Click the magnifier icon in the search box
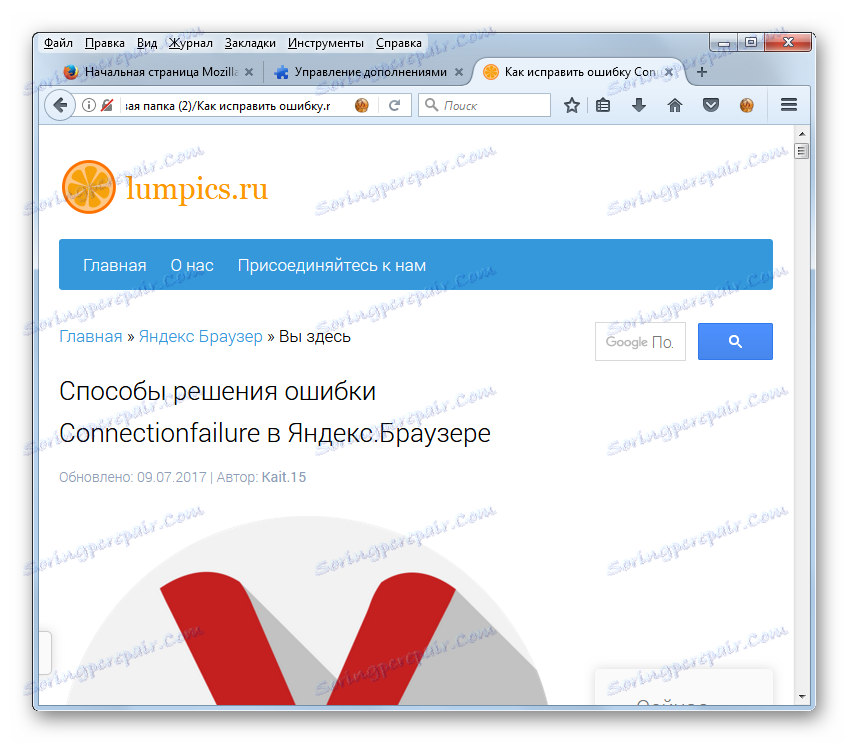 (431, 105)
